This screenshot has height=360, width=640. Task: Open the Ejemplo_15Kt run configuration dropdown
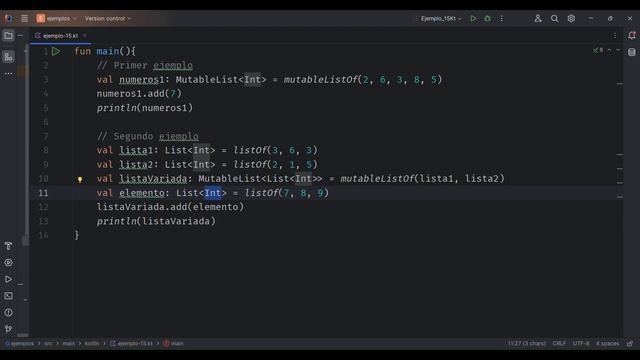click(x=441, y=18)
